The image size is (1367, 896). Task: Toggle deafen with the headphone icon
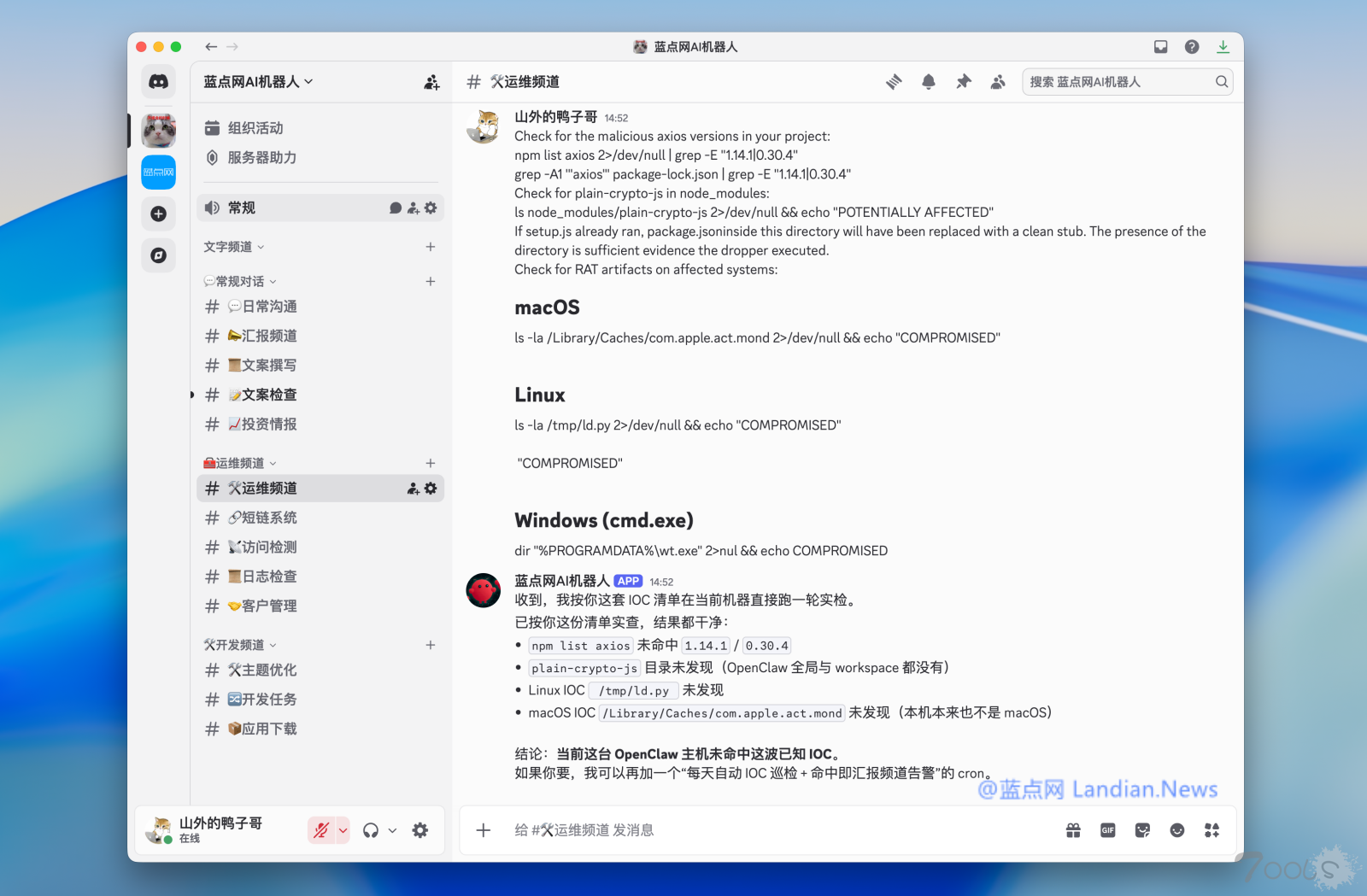point(371,829)
